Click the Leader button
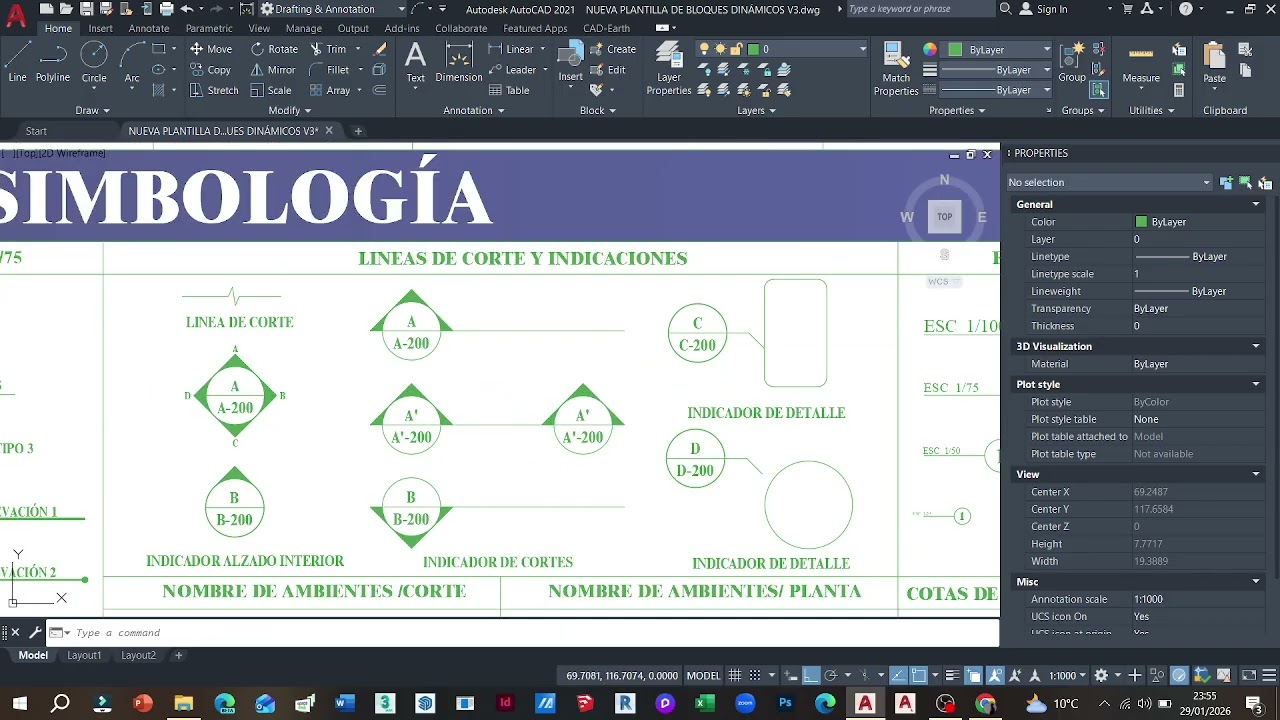This screenshot has height=720, width=1280. click(512, 70)
